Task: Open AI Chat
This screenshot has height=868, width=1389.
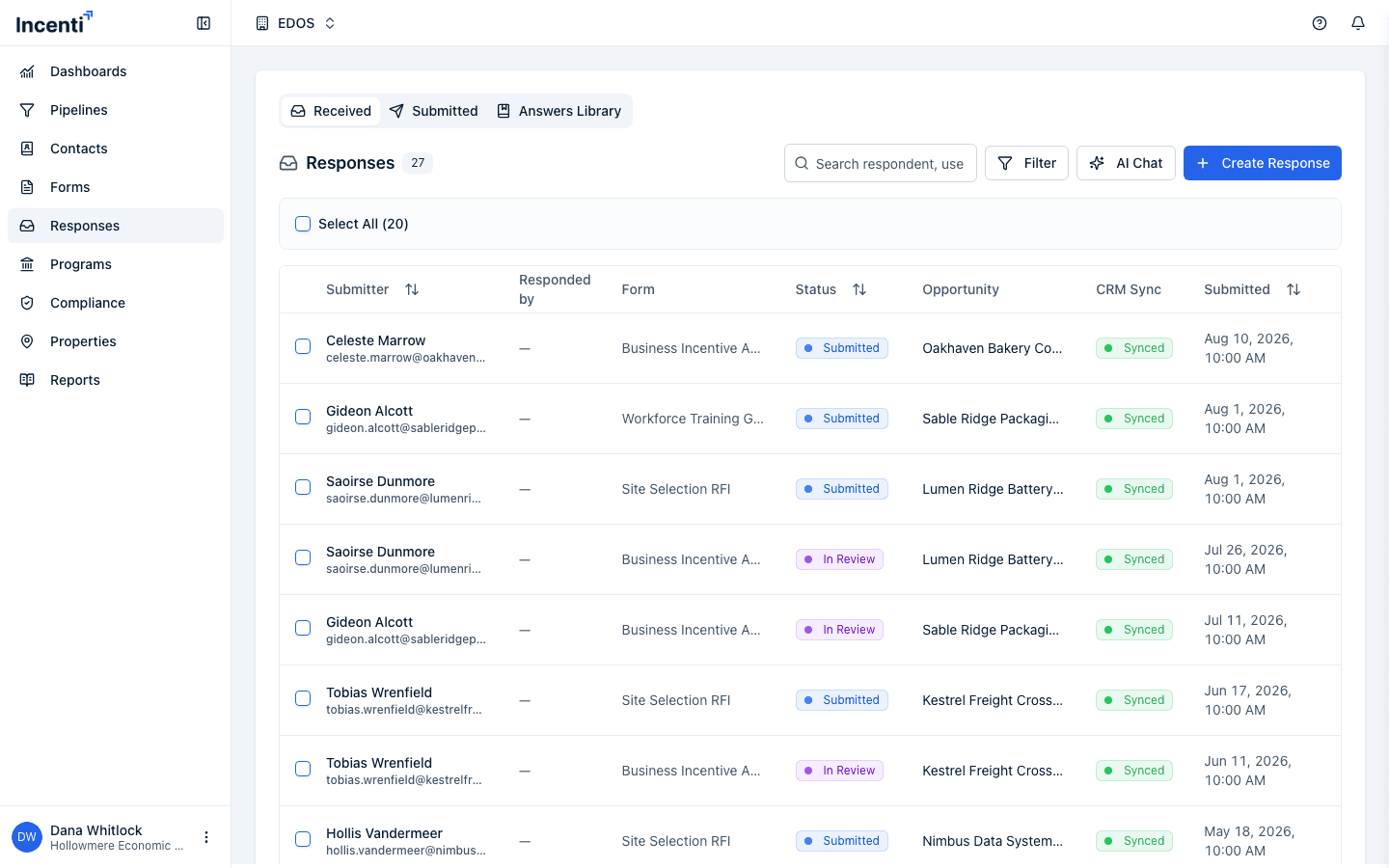Action: point(1126,163)
